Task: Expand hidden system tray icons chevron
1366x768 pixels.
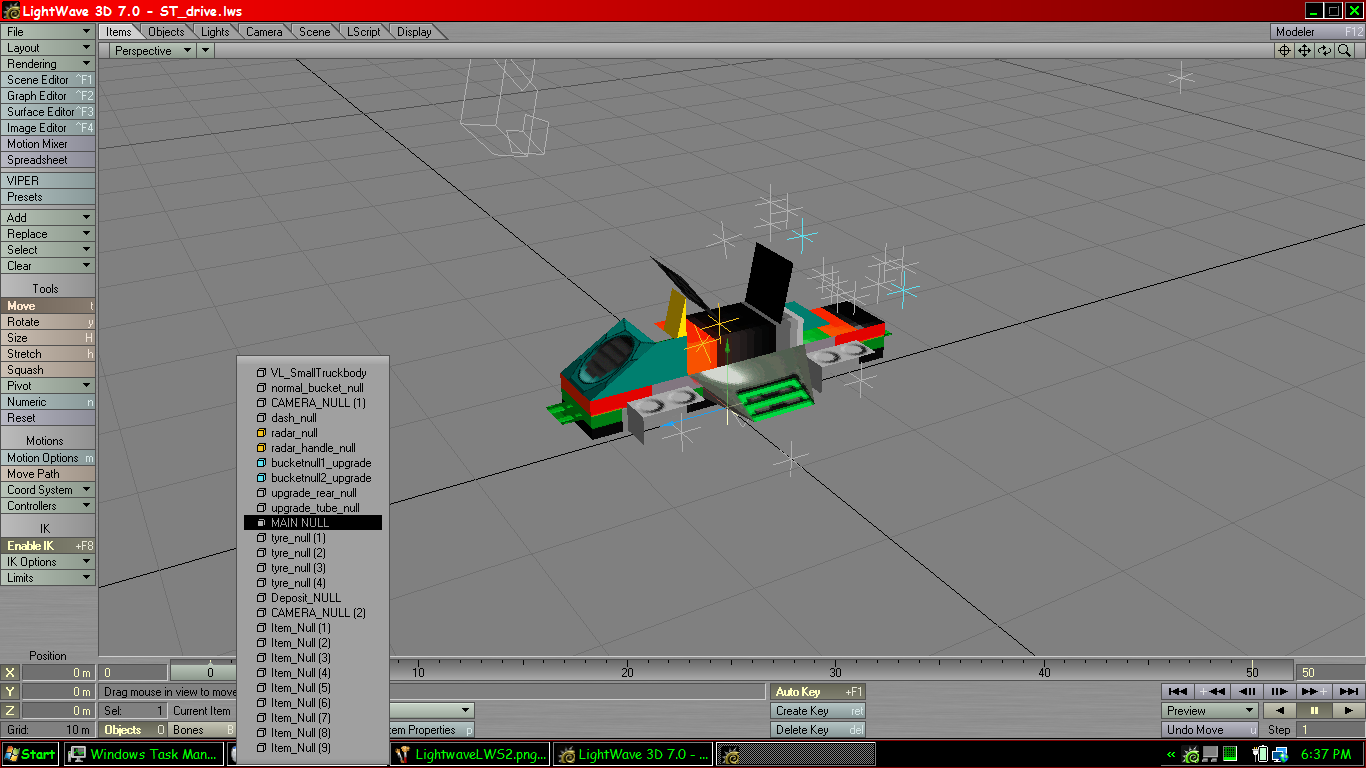Action: 1171,754
